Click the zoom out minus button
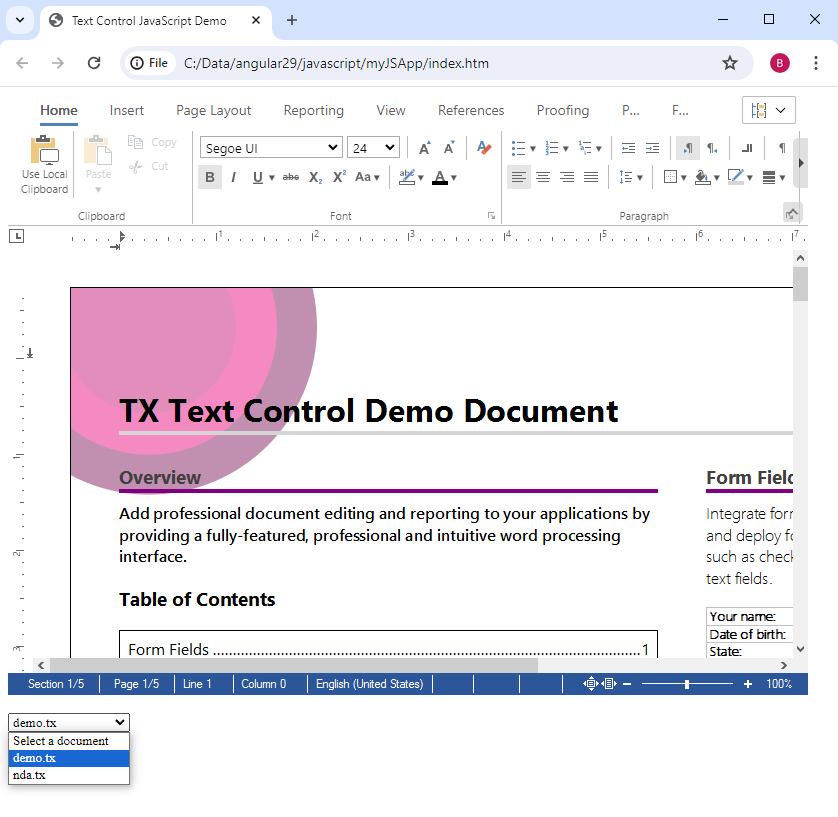The width and height of the screenshot is (838, 817). (627, 684)
